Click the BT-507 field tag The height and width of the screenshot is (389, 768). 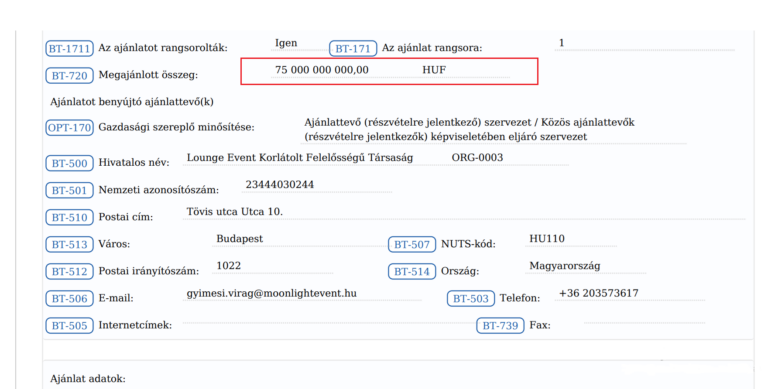pyautogui.click(x=412, y=244)
